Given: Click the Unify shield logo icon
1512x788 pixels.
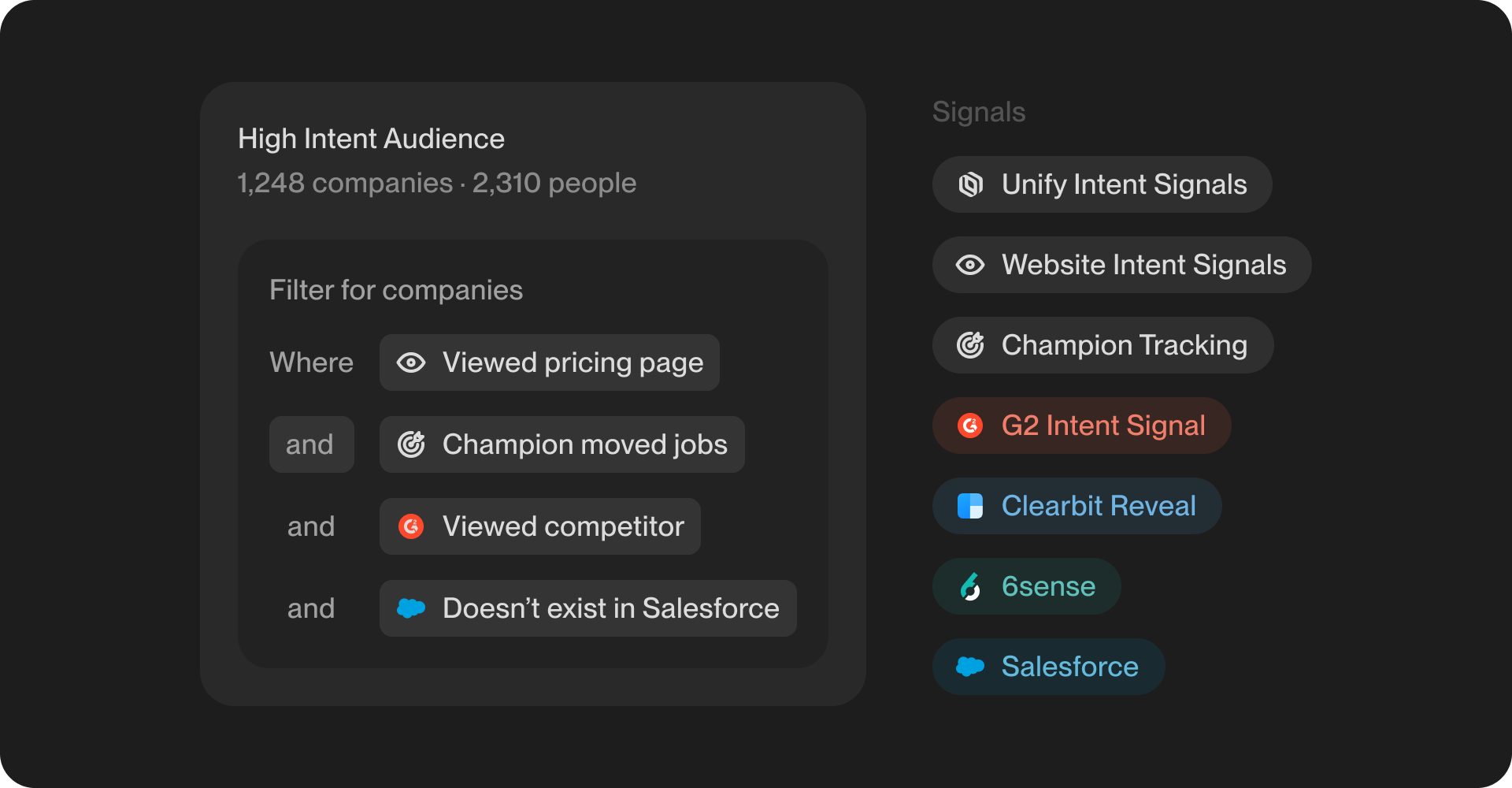Looking at the screenshot, I should [970, 184].
